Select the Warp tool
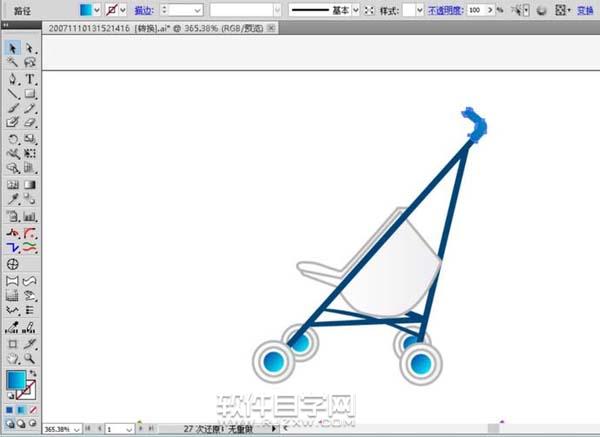 point(13,154)
